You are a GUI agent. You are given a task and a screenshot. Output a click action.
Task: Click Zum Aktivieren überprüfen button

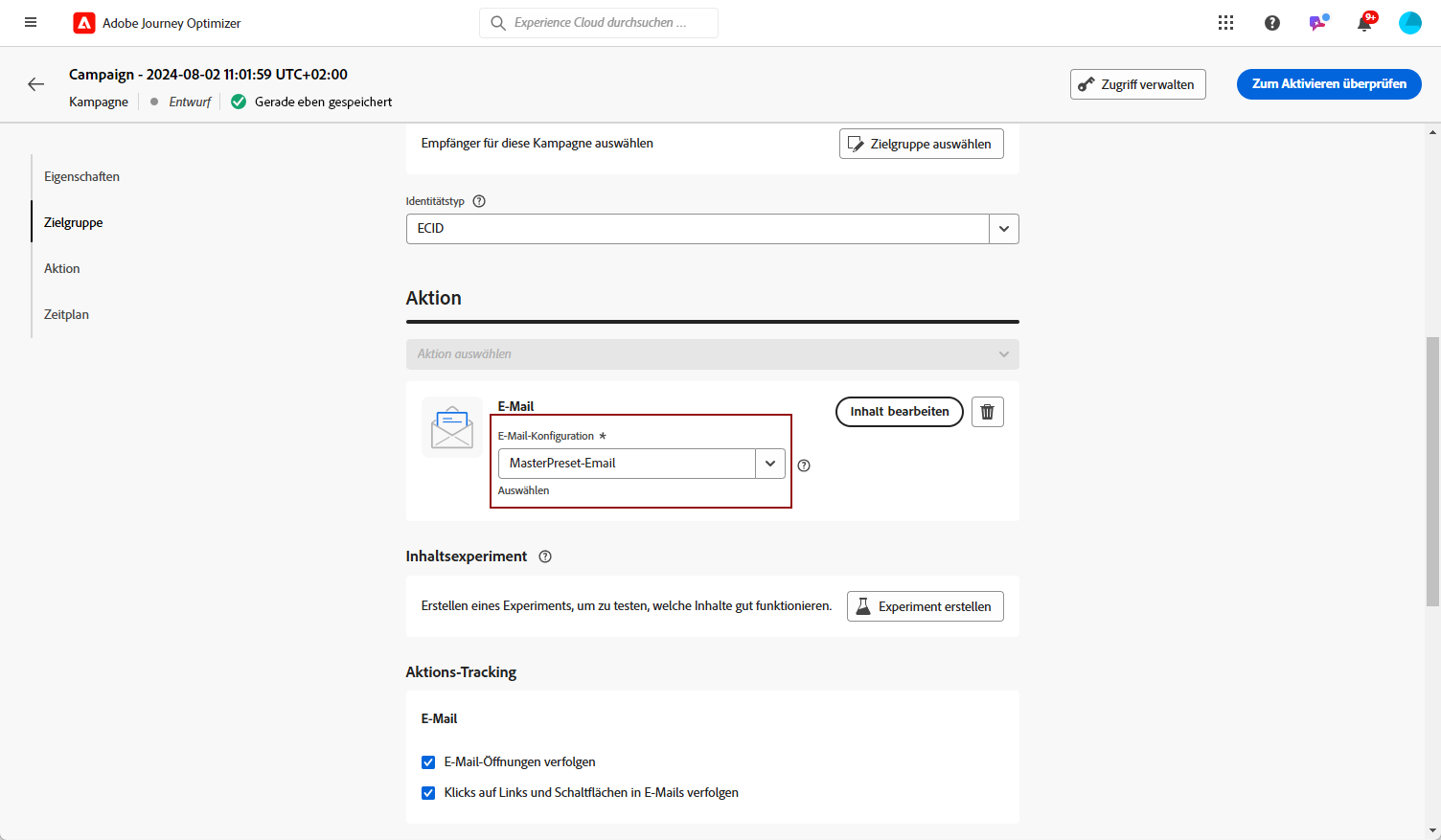coord(1328,84)
